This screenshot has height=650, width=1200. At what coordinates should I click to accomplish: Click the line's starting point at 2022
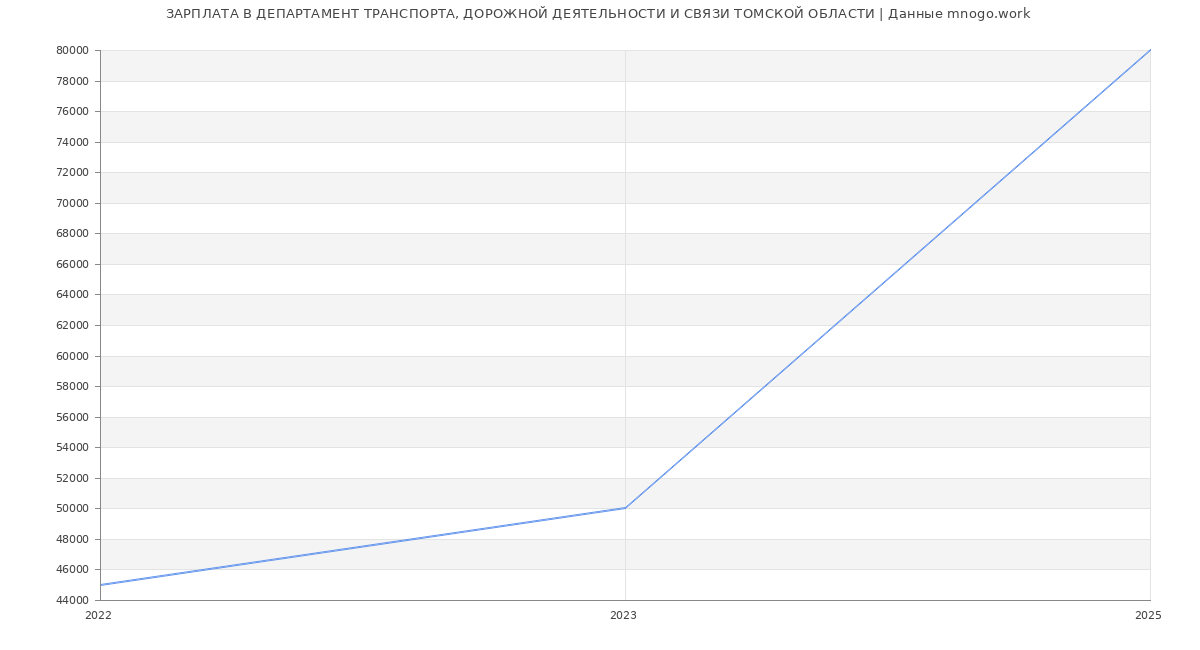click(x=100, y=585)
